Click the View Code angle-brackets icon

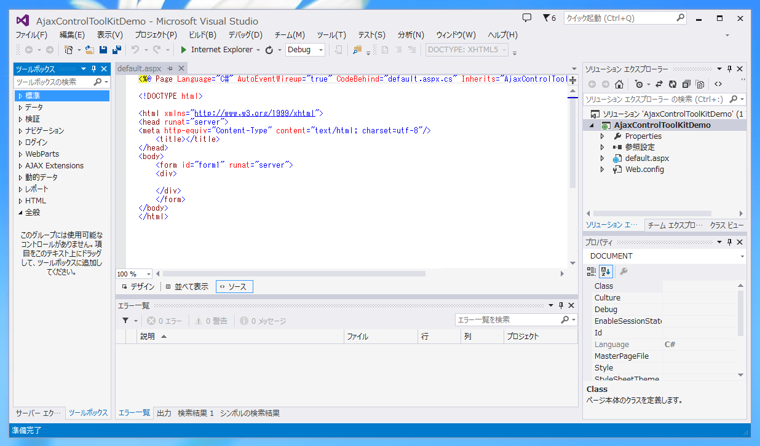718,84
